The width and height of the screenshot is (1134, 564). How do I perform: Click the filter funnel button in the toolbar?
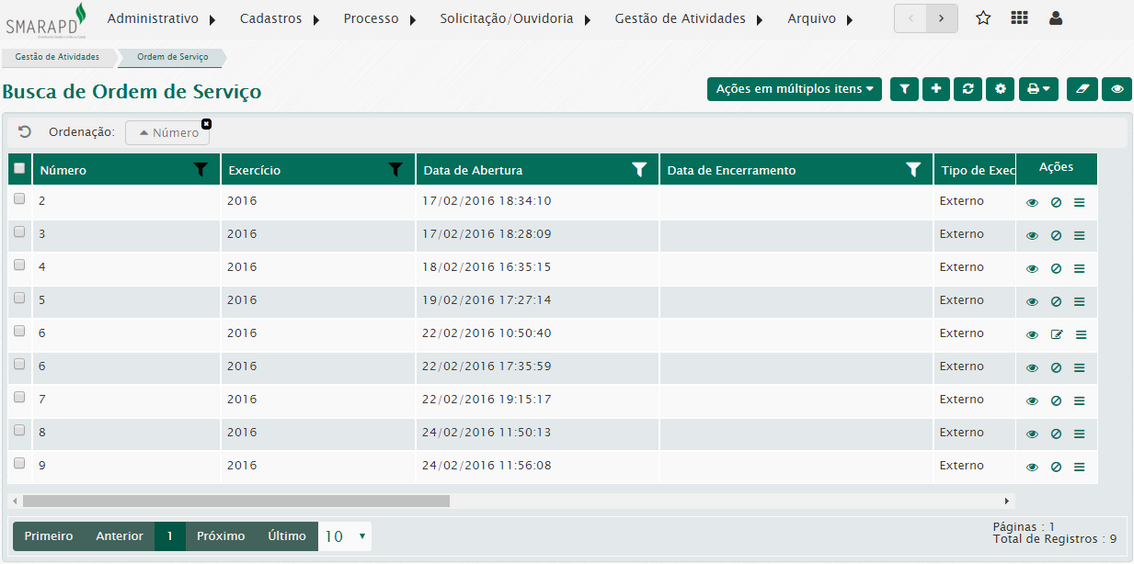click(904, 90)
